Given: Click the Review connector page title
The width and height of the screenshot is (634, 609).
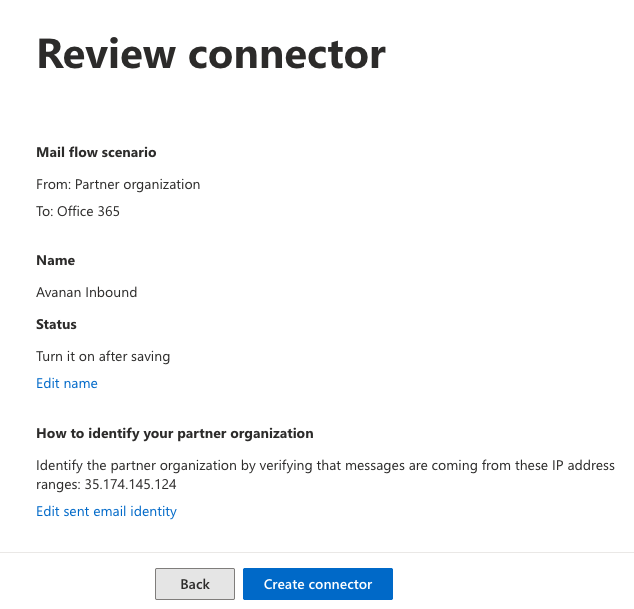Looking at the screenshot, I should (x=211, y=54).
